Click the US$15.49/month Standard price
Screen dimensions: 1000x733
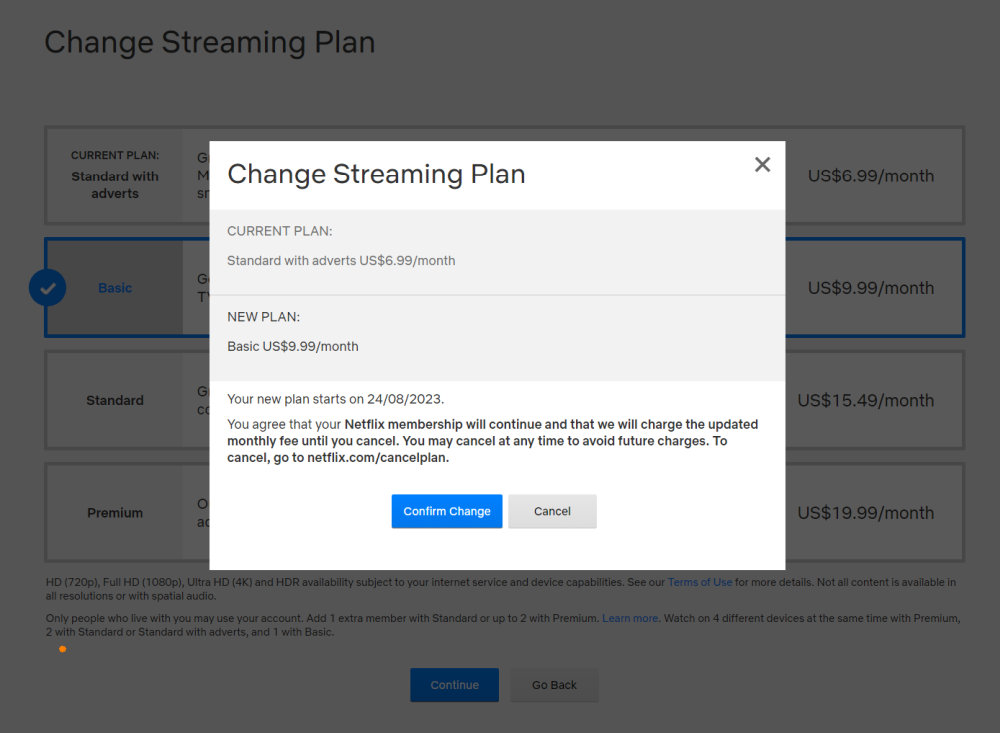click(x=866, y=400)
